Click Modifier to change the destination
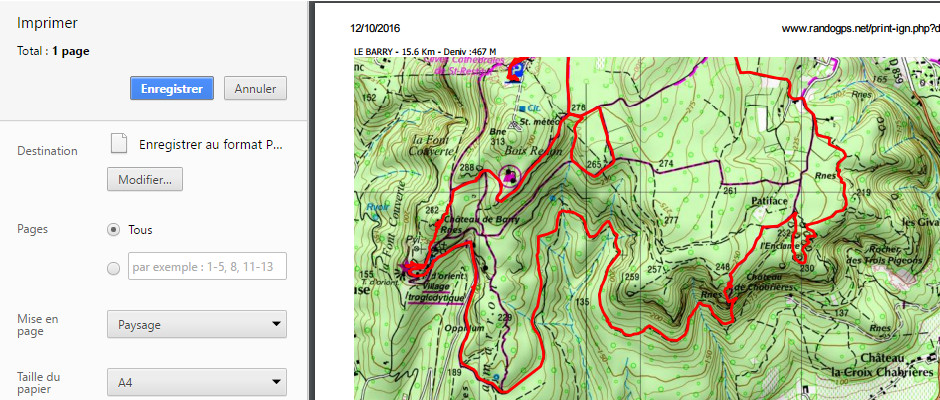 coord(145,180)
